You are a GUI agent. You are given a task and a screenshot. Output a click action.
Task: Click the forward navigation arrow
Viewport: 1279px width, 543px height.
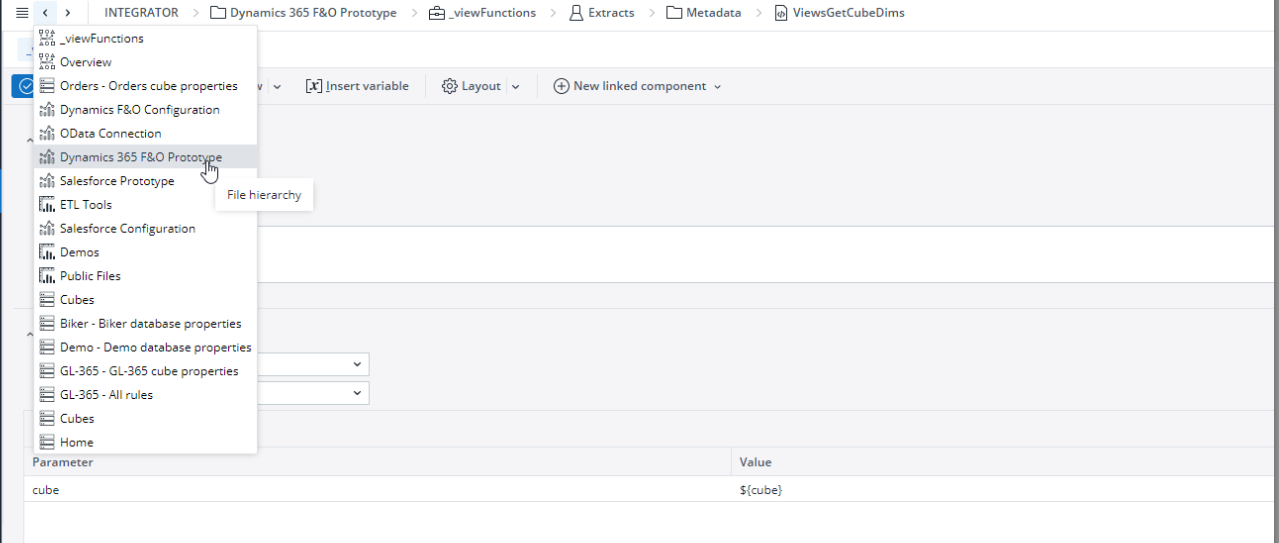[x=67, y=13]
